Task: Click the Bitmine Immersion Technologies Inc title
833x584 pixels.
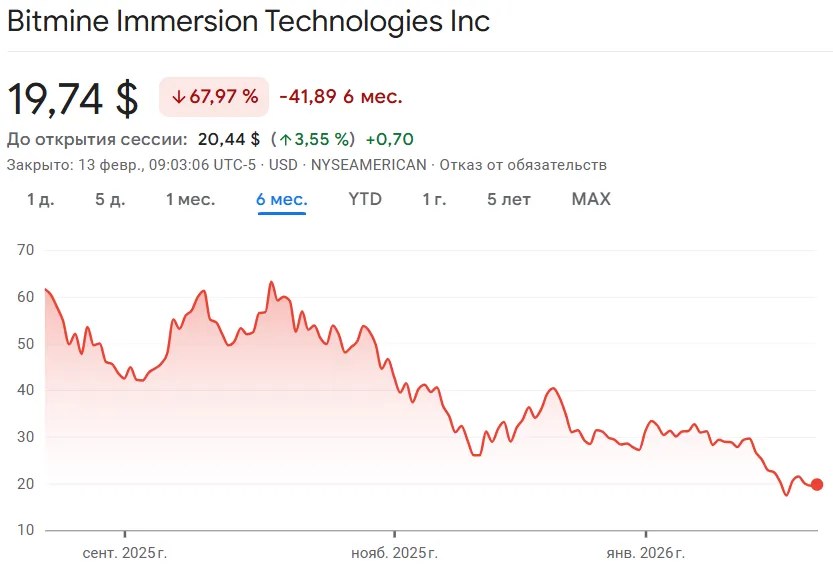Action: pos(249,21)
